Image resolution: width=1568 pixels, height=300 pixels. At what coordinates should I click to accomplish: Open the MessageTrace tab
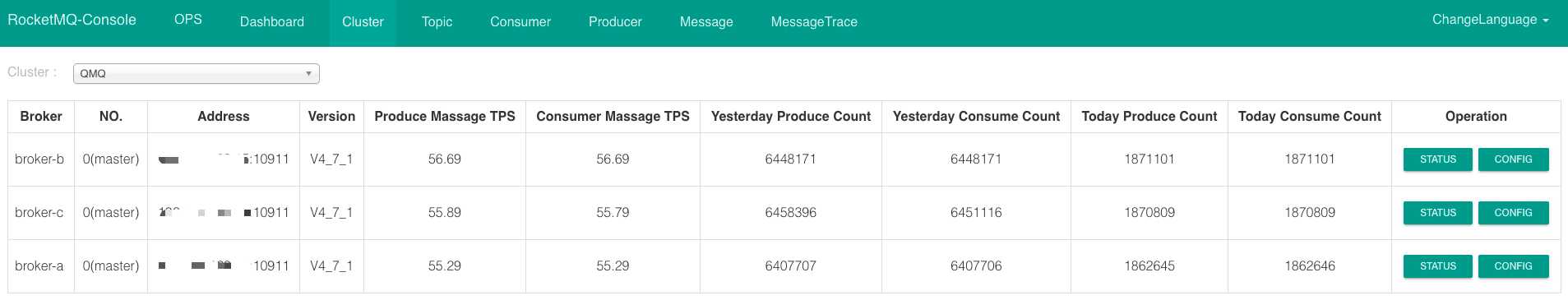coord(814,22)
